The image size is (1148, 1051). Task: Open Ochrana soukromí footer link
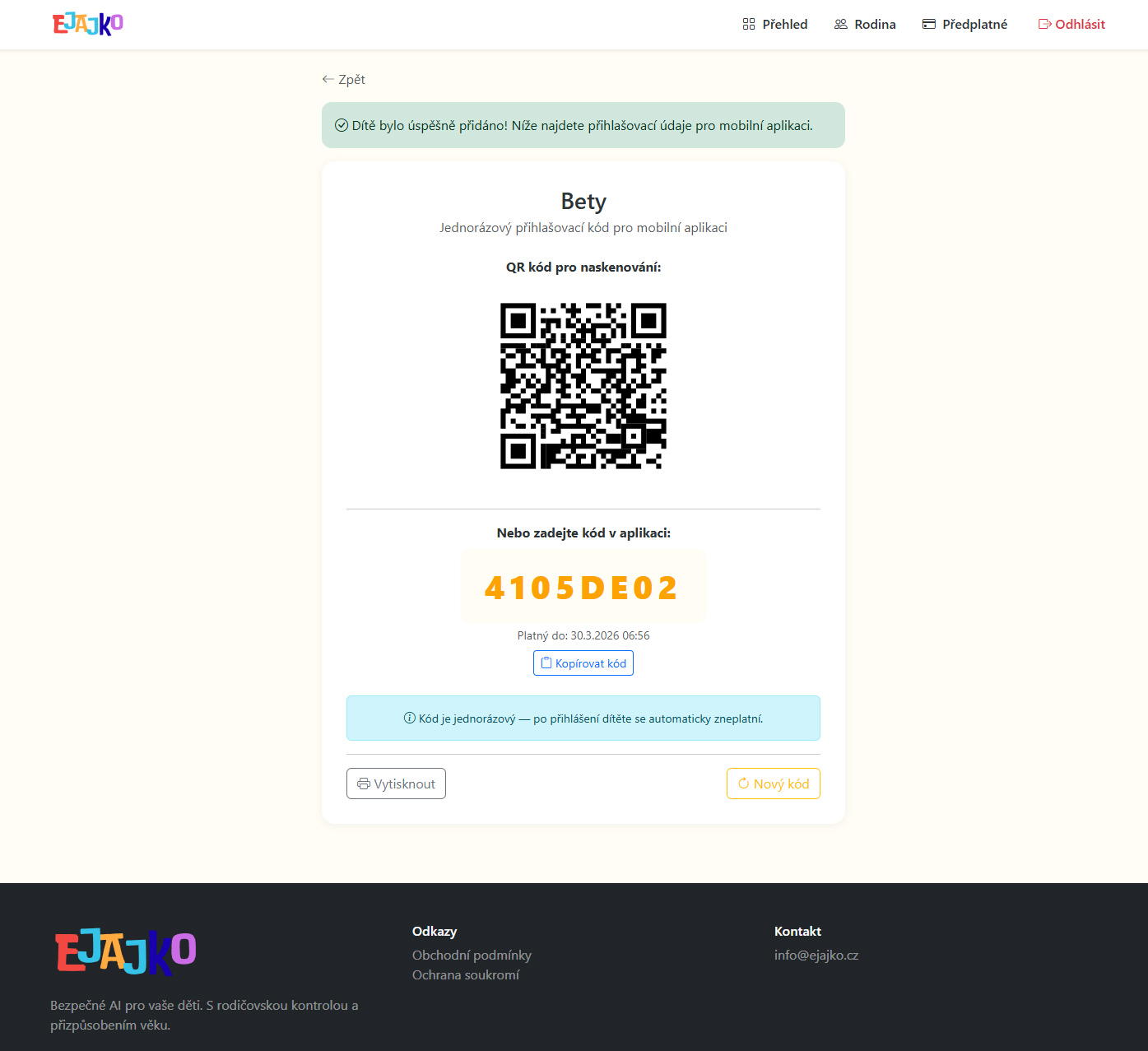[466, 974]
